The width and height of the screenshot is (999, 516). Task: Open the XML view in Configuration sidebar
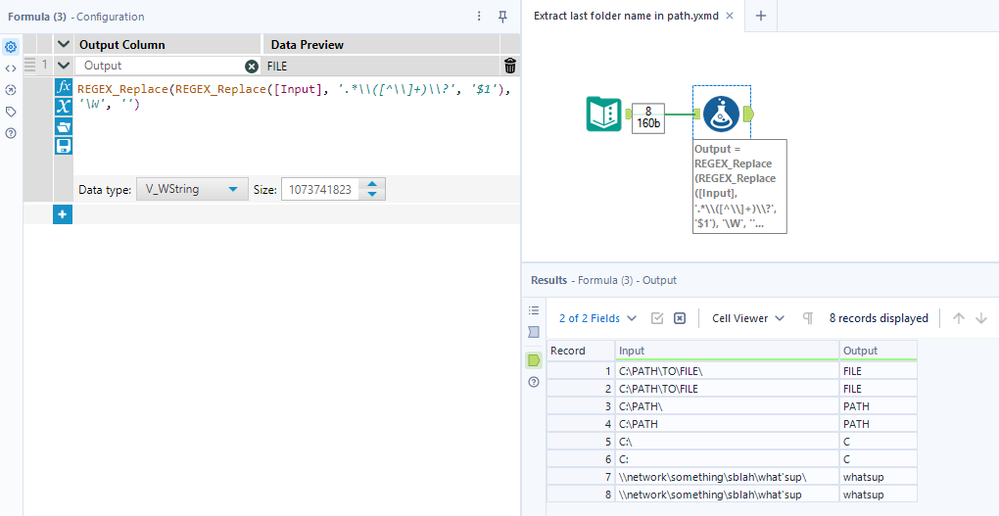[11, 68]
